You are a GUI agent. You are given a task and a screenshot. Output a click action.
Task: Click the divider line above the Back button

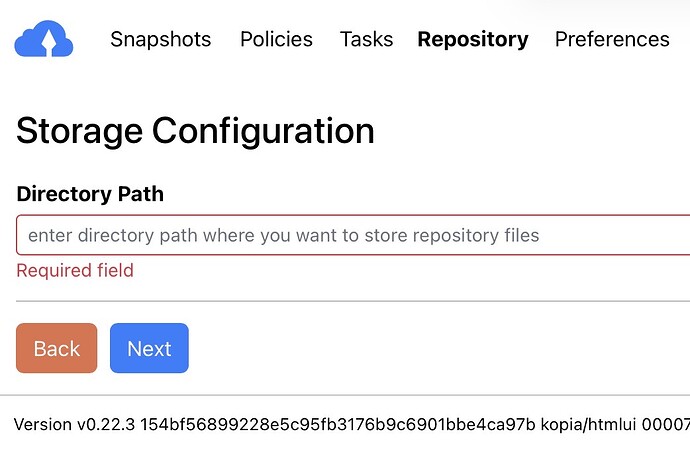tap(350, 300)
